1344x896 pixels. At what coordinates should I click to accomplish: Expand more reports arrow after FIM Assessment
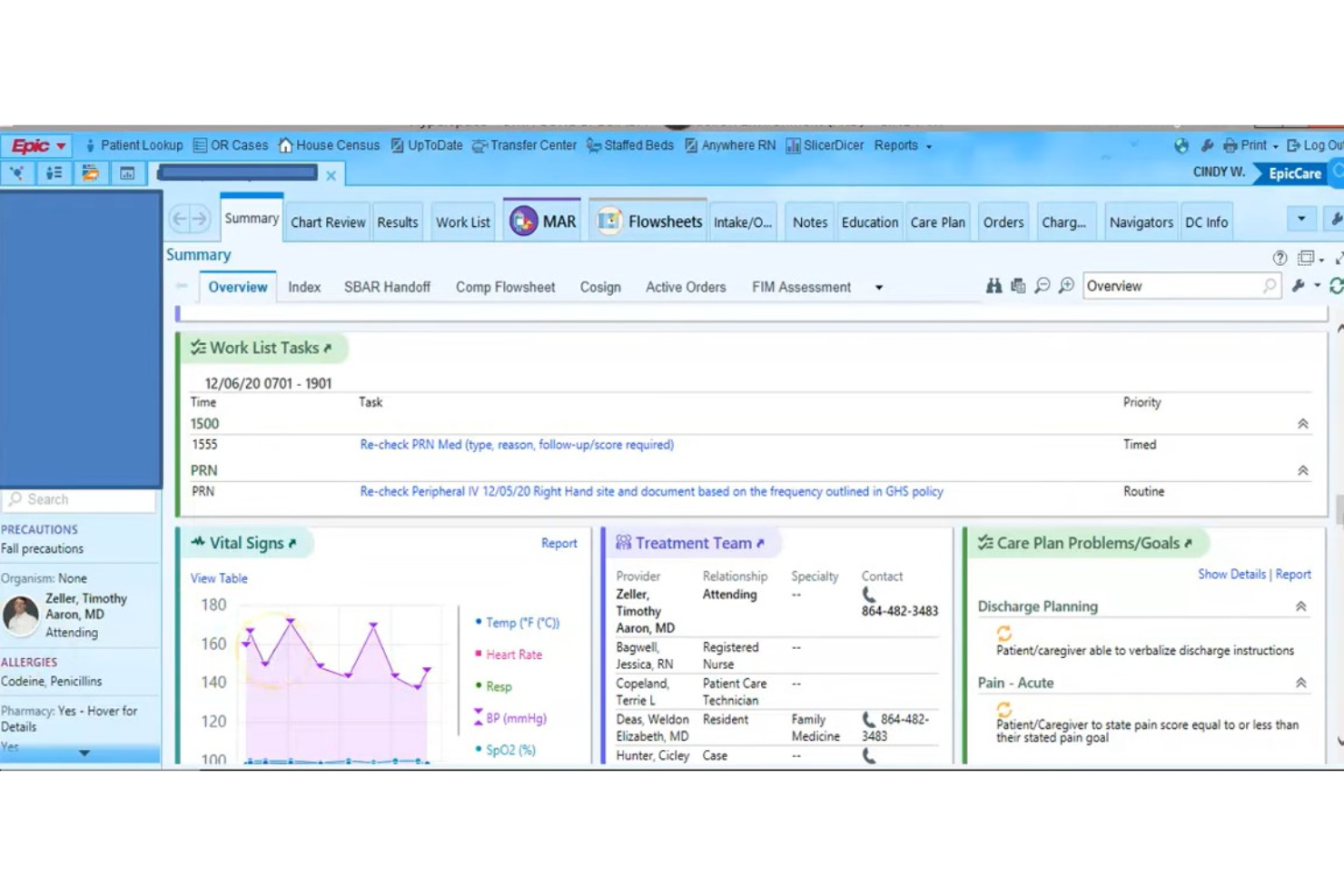pyautogui.click(x=879, y=288)
